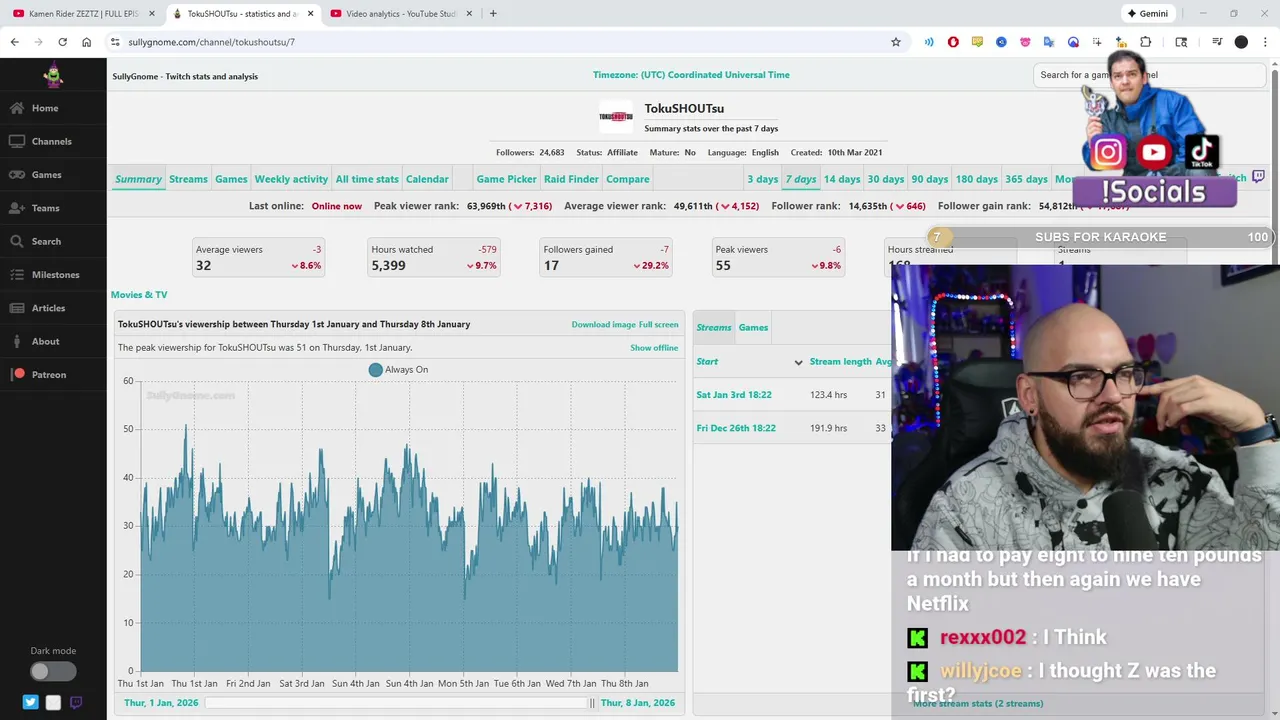Open Patreon via the red circle icon
Image resolution: width=1280 pixels, height=720 pixels.
coord(18,374)
